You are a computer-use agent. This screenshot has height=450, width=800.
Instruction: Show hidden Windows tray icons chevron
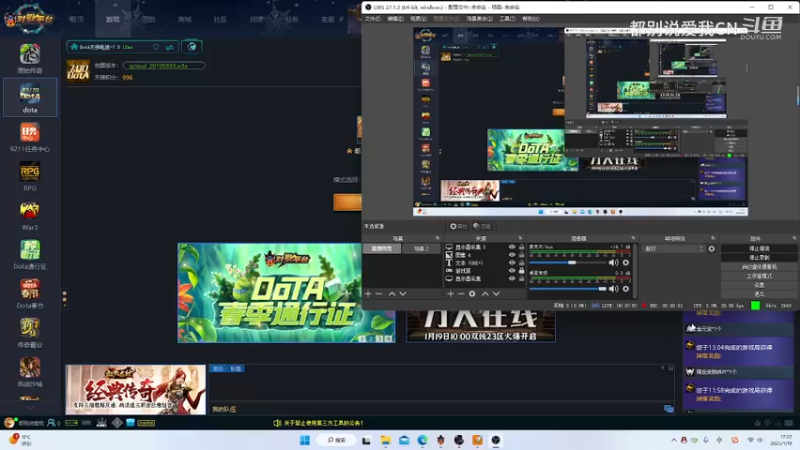pos(673,440)
